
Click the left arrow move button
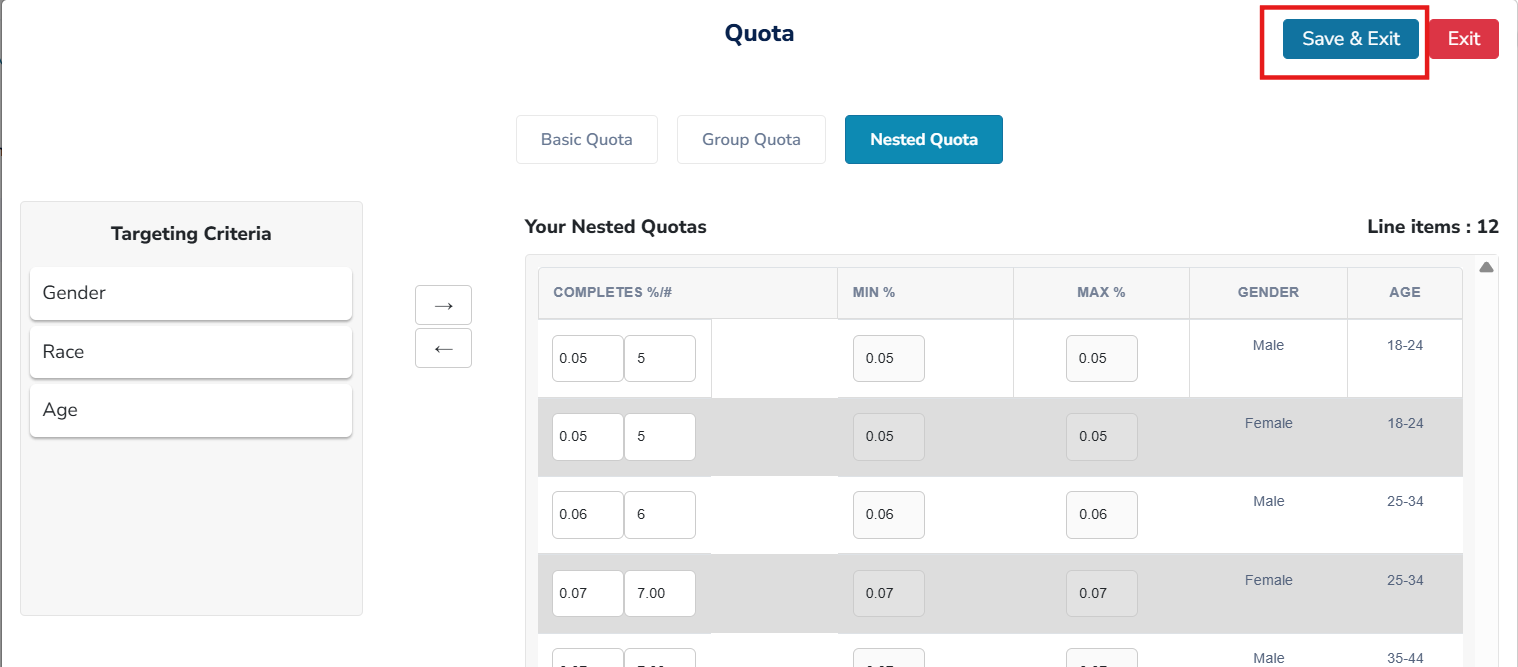click(x=443, y=348)
